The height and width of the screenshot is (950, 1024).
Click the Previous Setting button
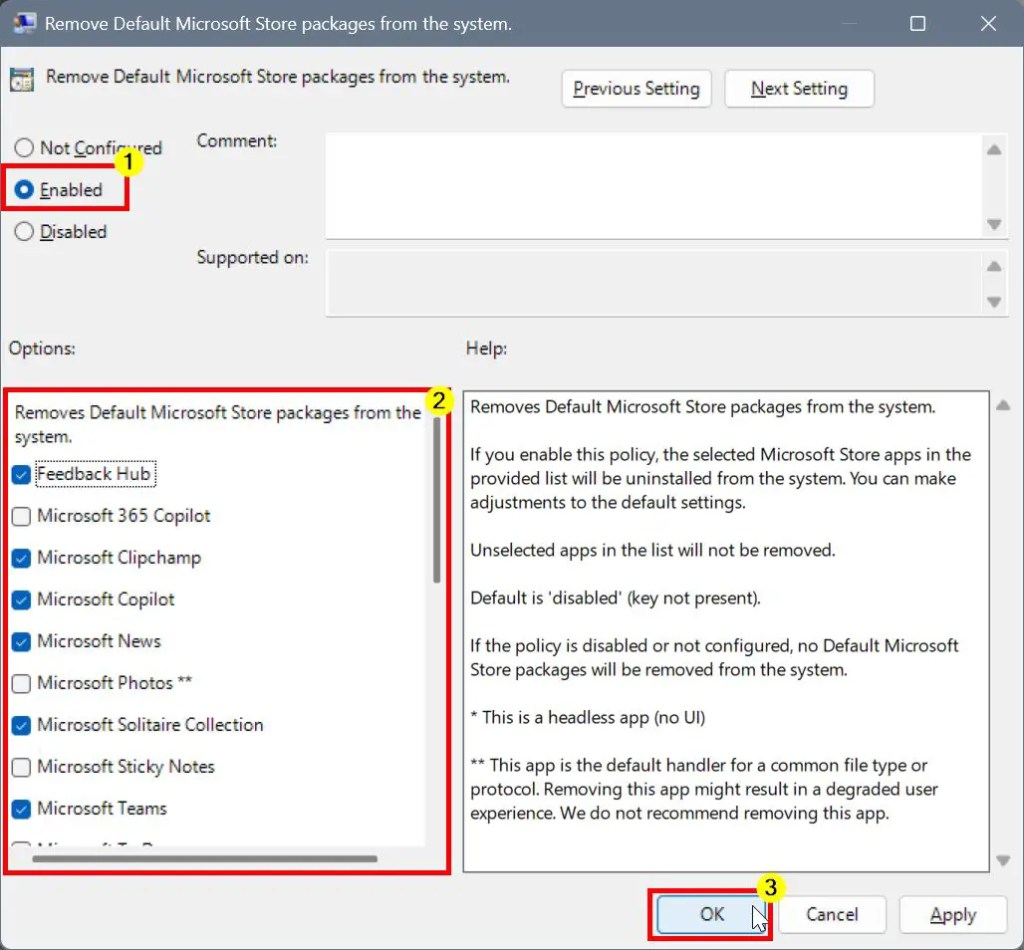[636, 88]
